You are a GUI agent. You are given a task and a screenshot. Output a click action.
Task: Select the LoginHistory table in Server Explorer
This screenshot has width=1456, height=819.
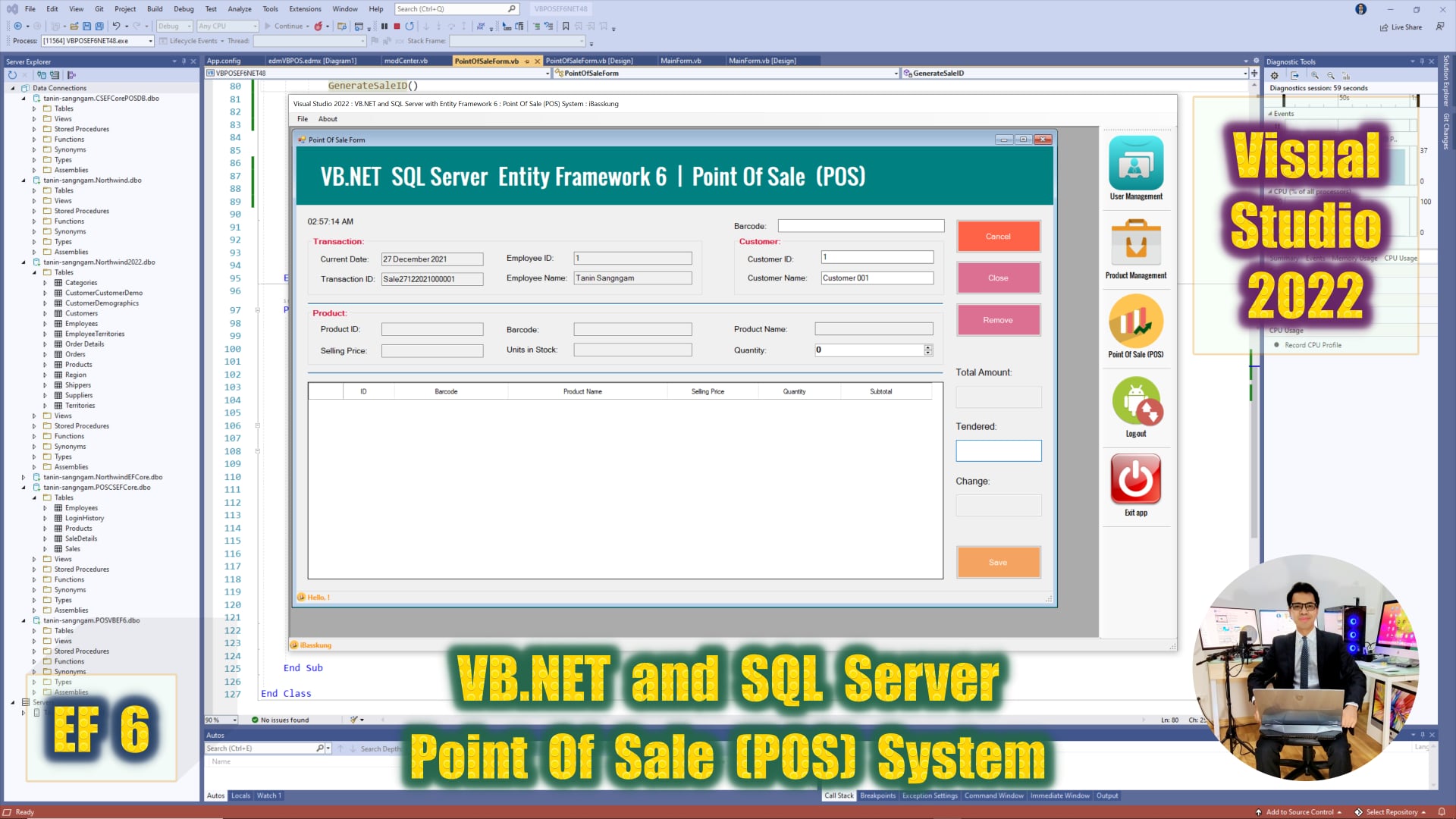tap(84, 518)
